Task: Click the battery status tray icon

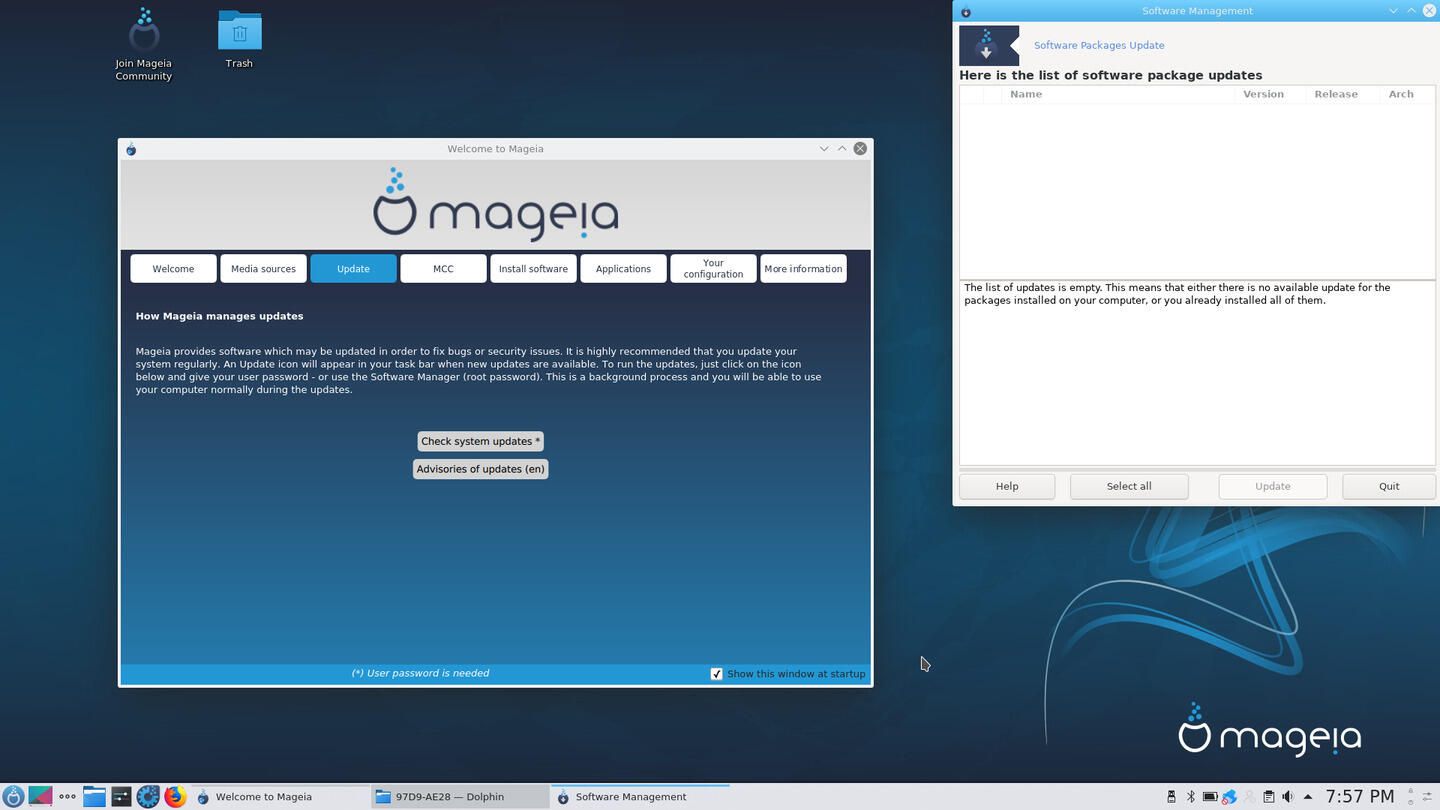Action: pyautogui.click(x=1210, y=797)
